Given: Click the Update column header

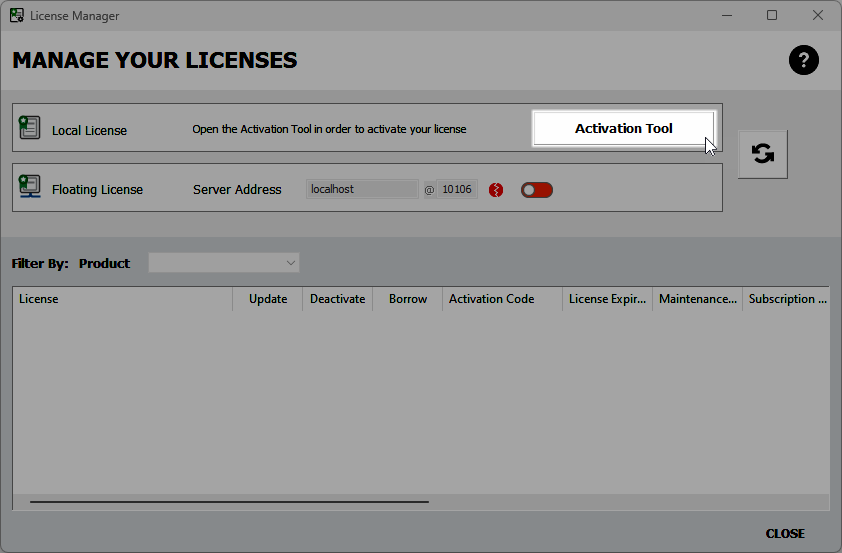Looking at the screenshot, I should click(268, 299).
